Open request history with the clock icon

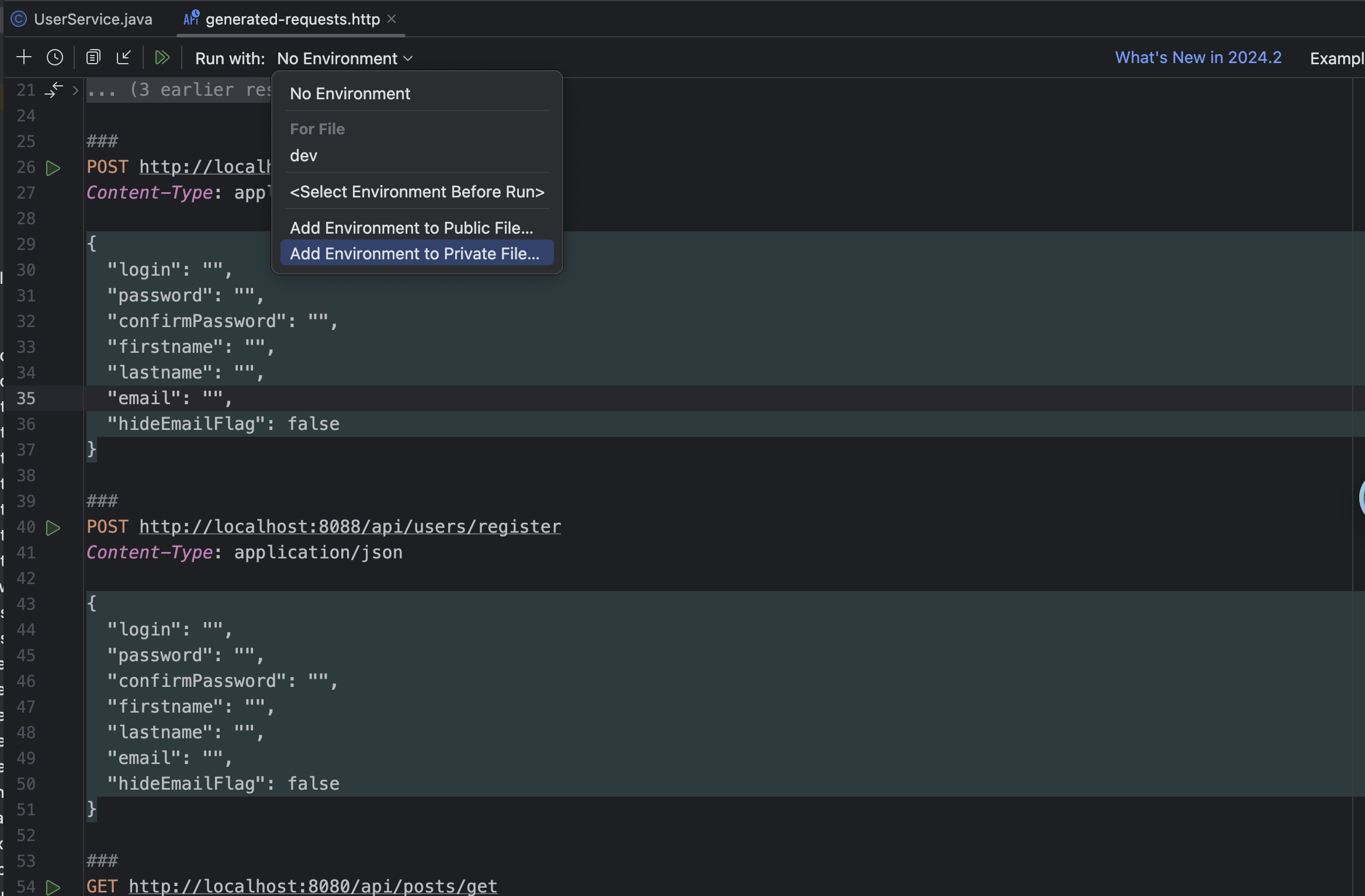54,57
